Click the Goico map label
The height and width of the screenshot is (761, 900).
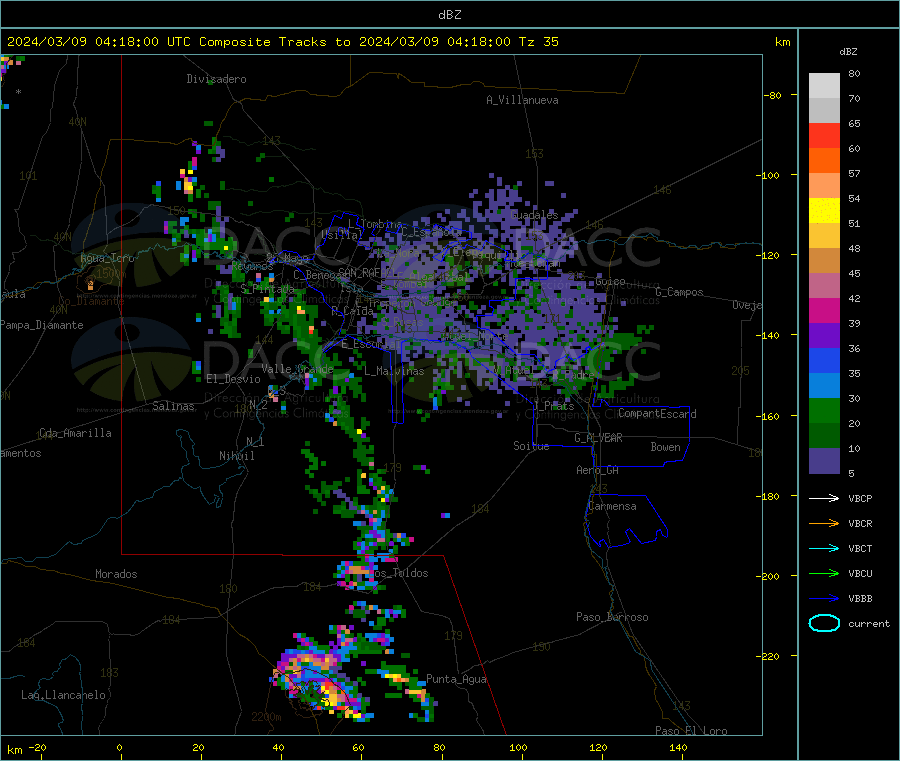[610, 282]
